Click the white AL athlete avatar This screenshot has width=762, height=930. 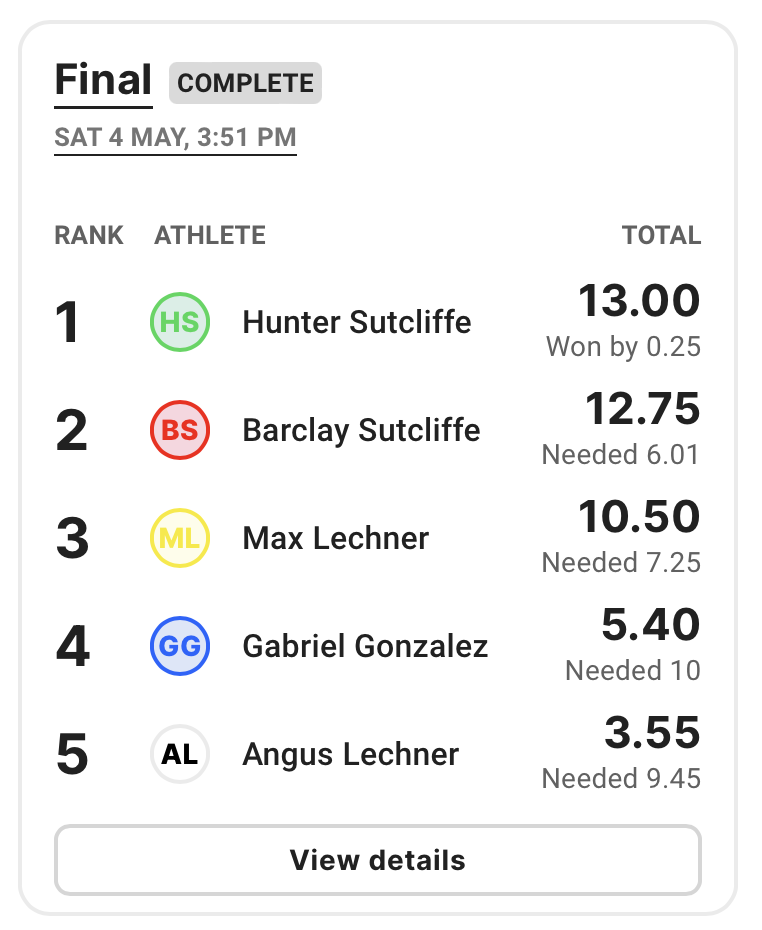coord(180,754)
